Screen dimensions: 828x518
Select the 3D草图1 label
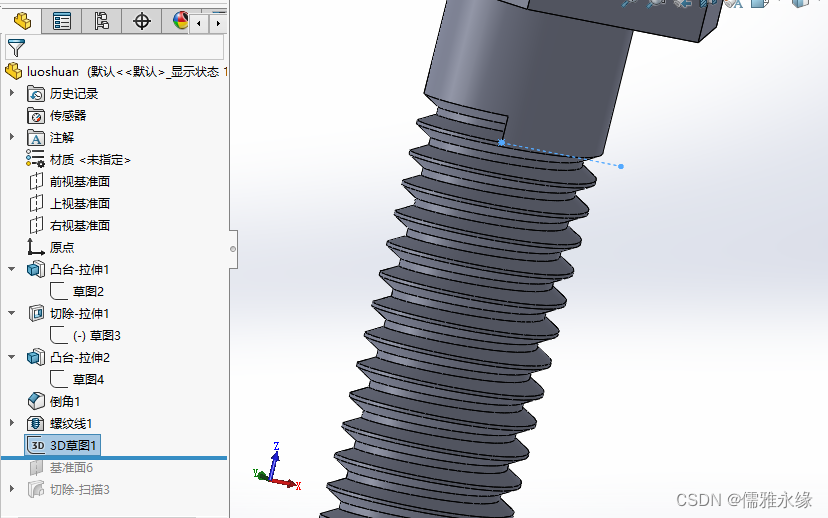click(73, 446)
